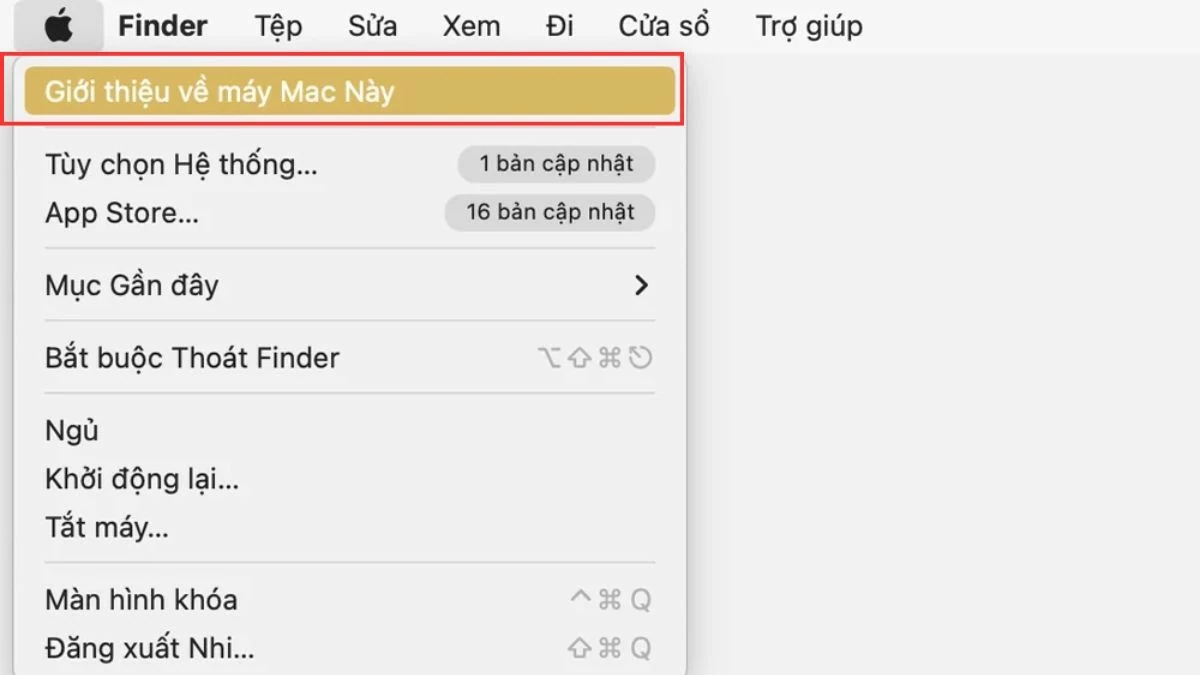The width and height of the screenshot is (1200, 675).
Task: Open Tùy chọn Hệ thống
Action: point(181,164)
